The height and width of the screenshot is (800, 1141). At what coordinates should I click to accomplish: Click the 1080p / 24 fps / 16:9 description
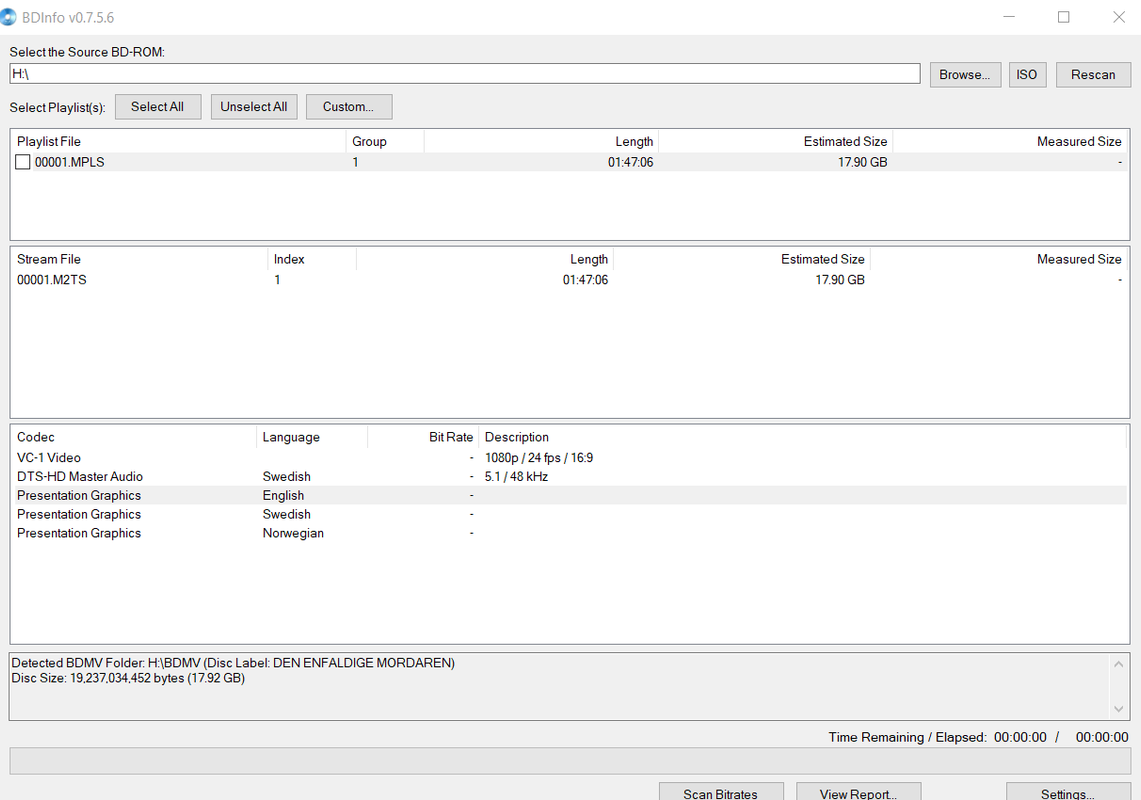pyautogui.click(x=538, y=458)
